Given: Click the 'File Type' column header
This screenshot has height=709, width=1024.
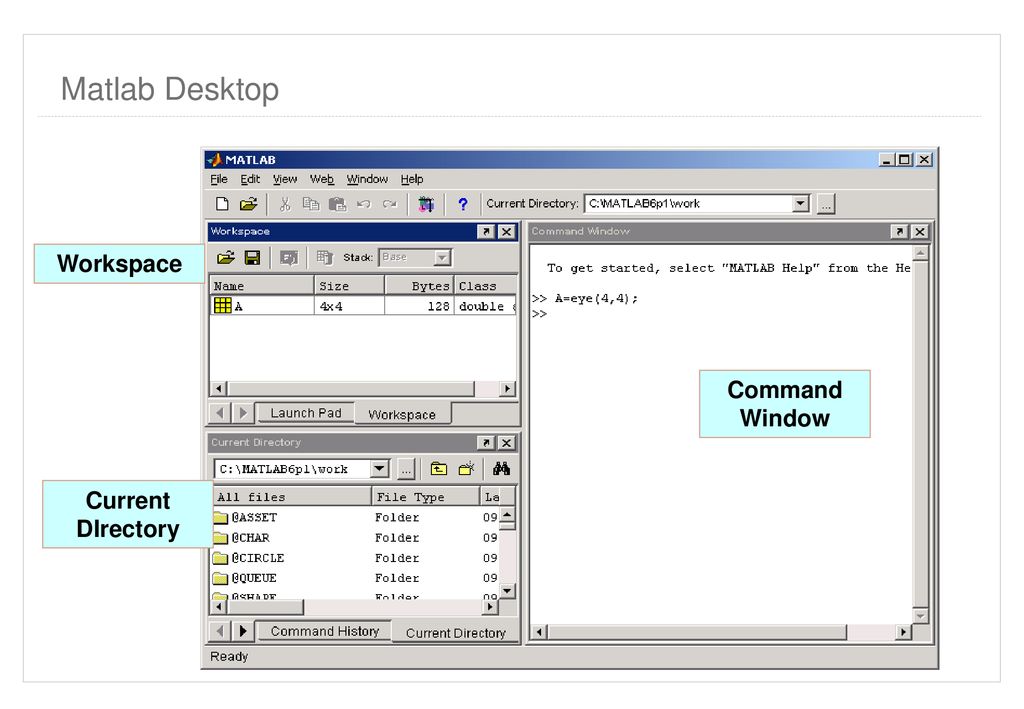Looking at the screenshot, I should point(426,497).
